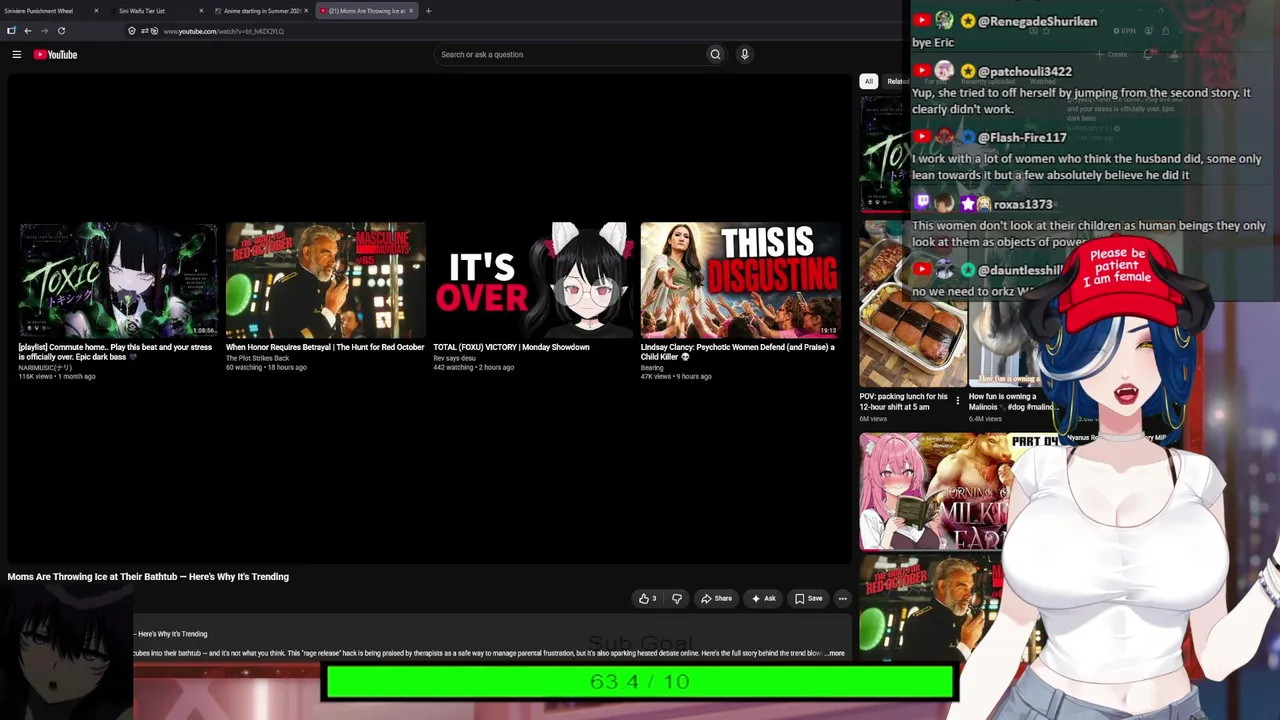
Task: Click chat username @RenegadeShuriken
Action: [x=1037, y=21]
